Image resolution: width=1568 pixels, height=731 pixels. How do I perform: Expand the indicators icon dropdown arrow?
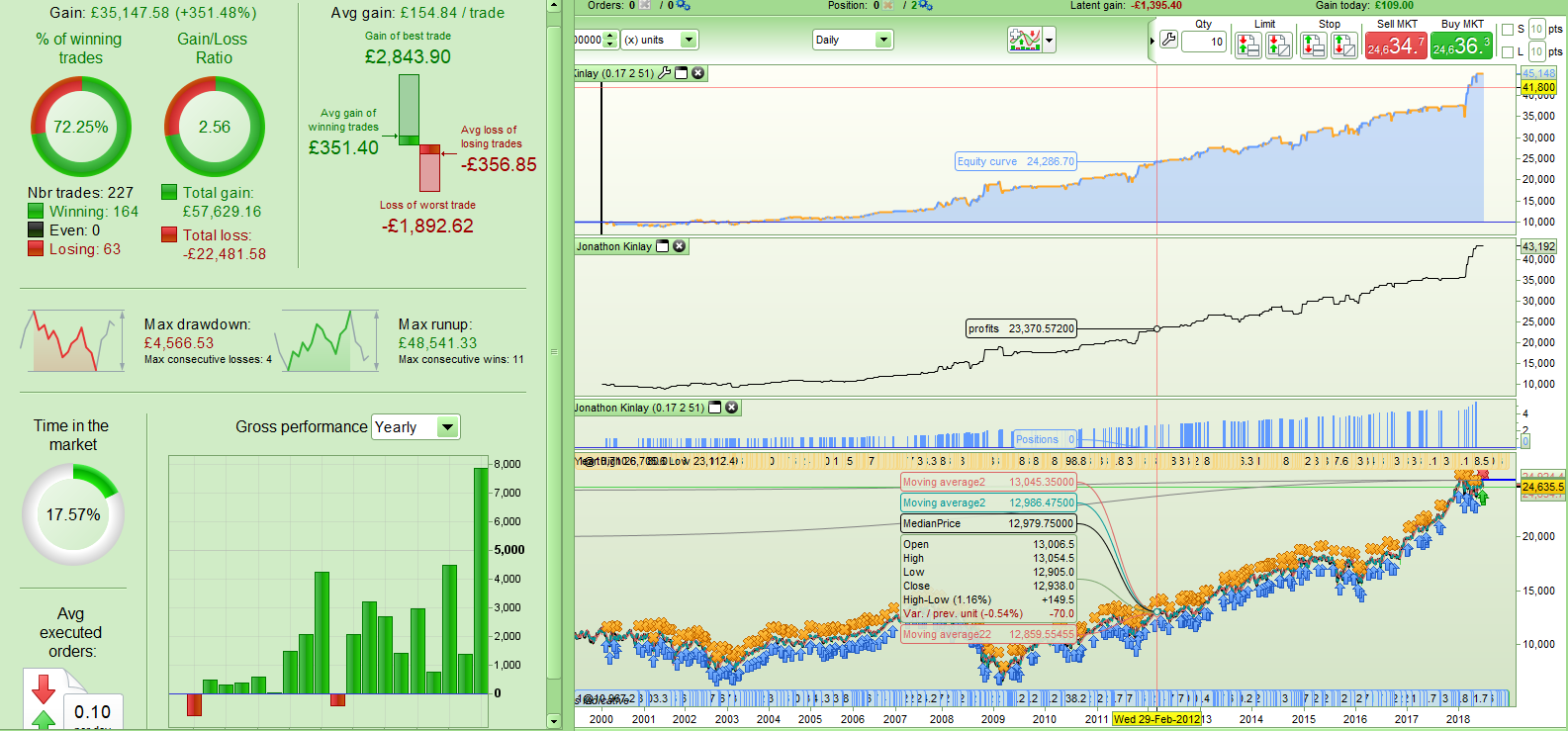(1050, 41)
